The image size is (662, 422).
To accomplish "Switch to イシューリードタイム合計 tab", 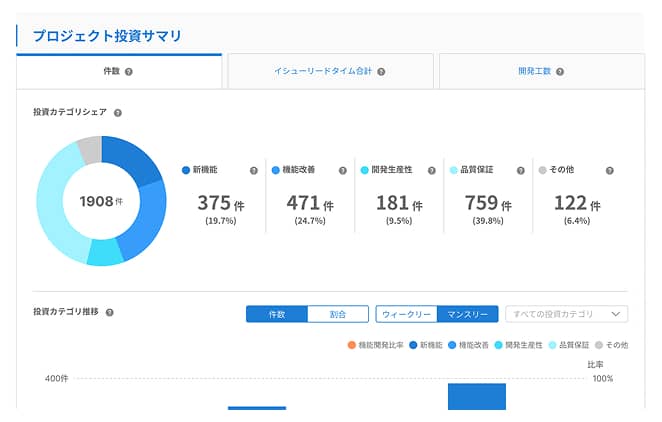I will click(x=331, y=71).
